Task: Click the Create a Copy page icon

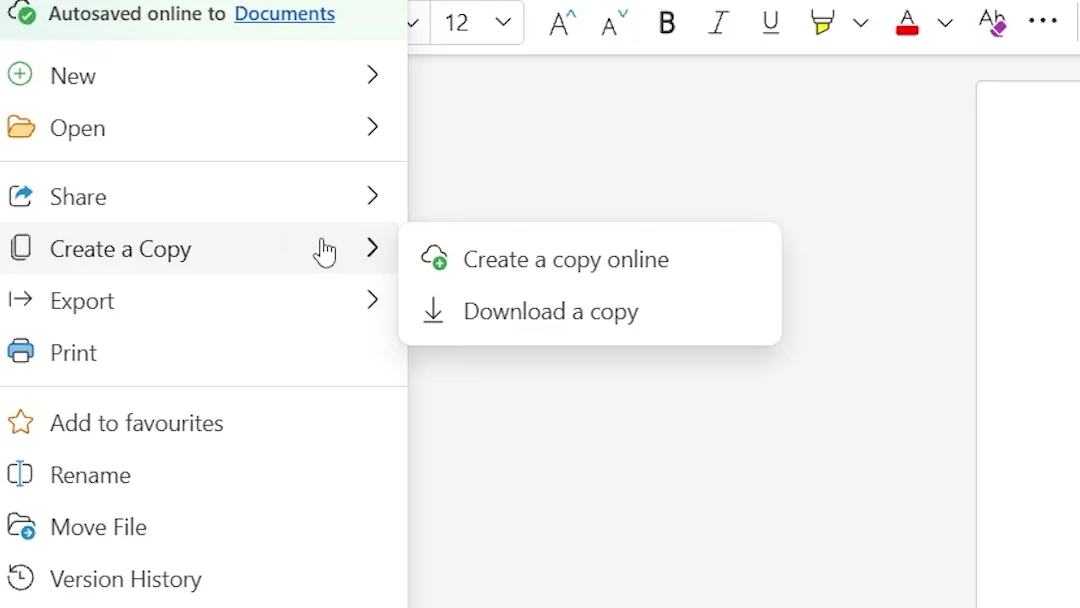Action: [21, 248]
